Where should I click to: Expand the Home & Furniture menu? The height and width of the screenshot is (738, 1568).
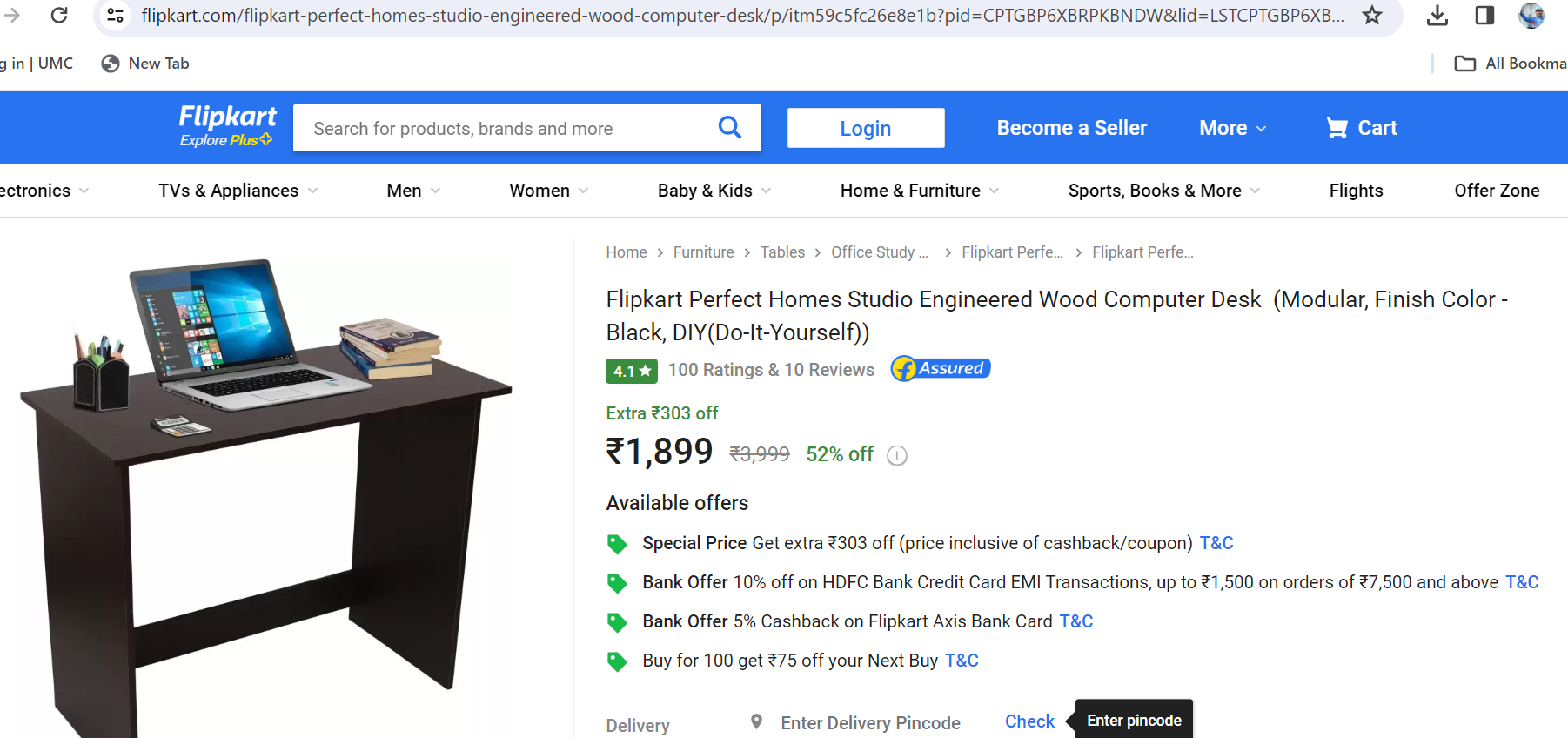[x=920, y=191]
